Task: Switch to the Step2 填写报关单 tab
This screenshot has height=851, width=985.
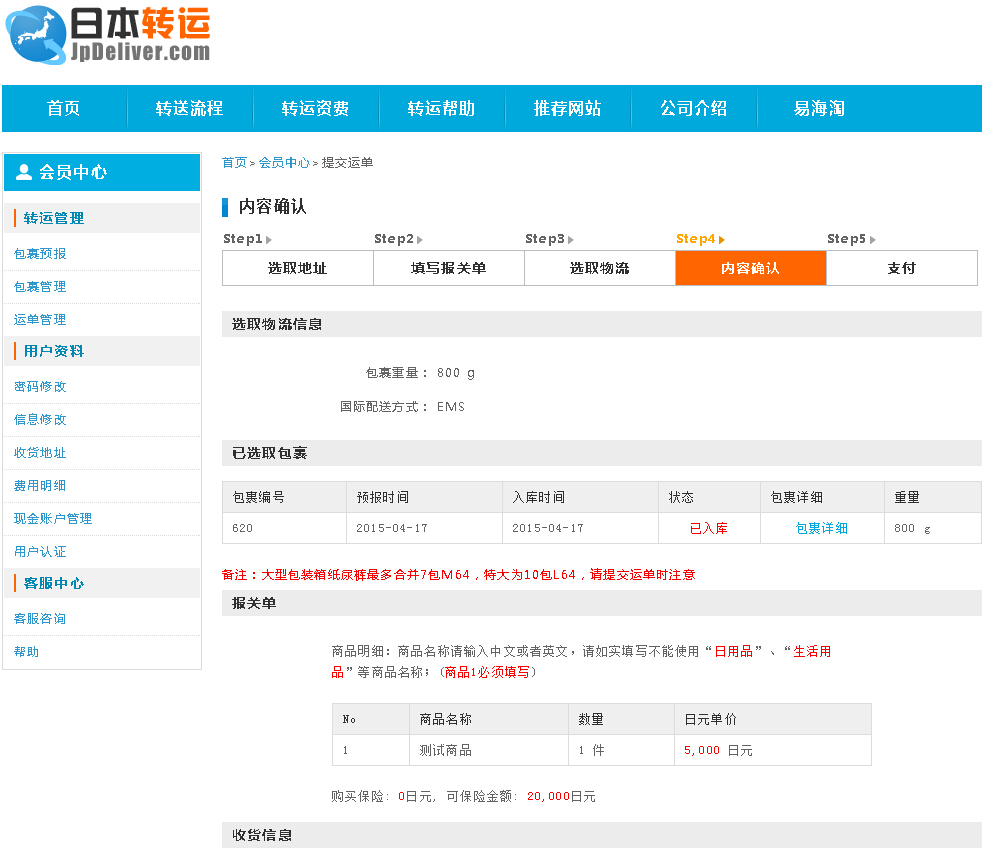Action: (448, 268)
